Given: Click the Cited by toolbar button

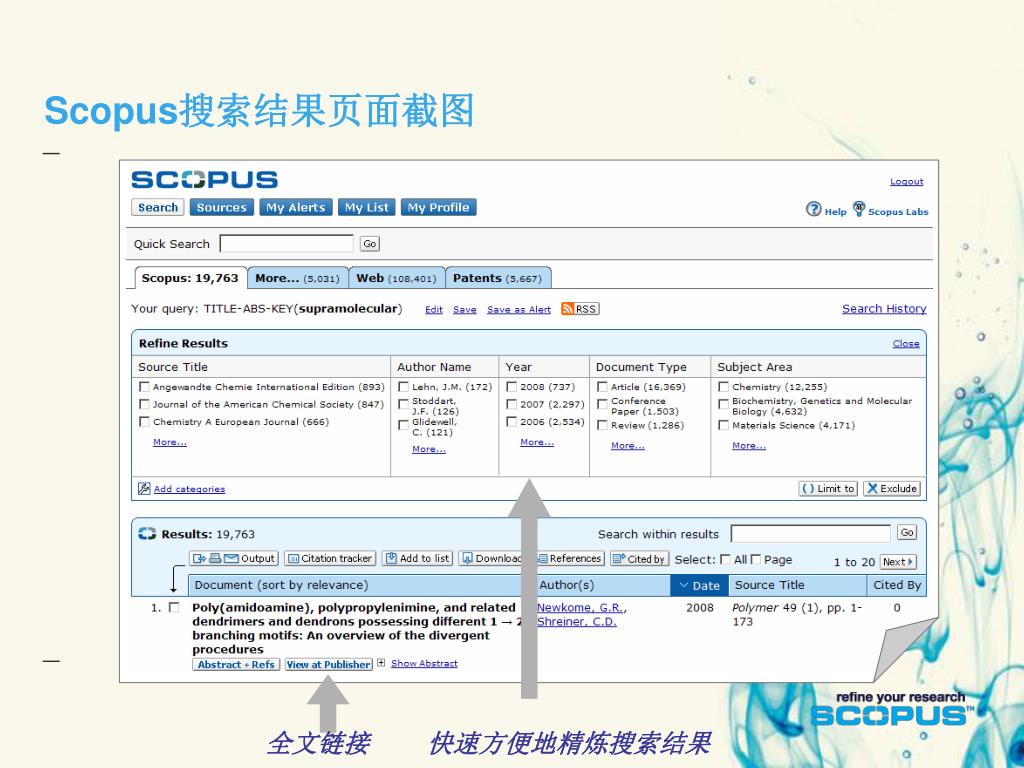Looking at the screenshot, I should click(x=639, y=558).
